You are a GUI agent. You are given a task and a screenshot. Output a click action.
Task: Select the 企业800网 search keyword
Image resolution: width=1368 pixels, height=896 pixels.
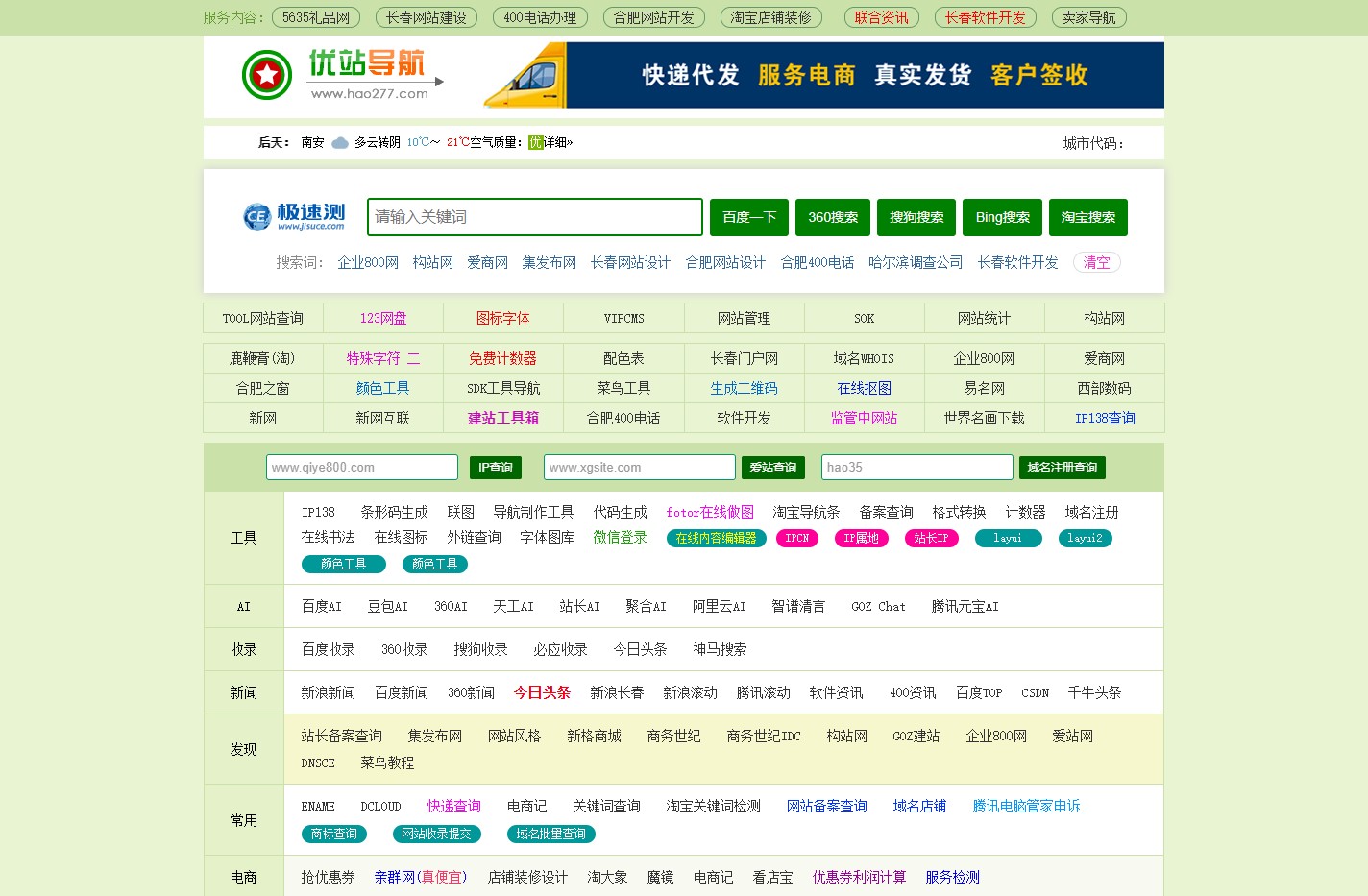pos(368,262)
